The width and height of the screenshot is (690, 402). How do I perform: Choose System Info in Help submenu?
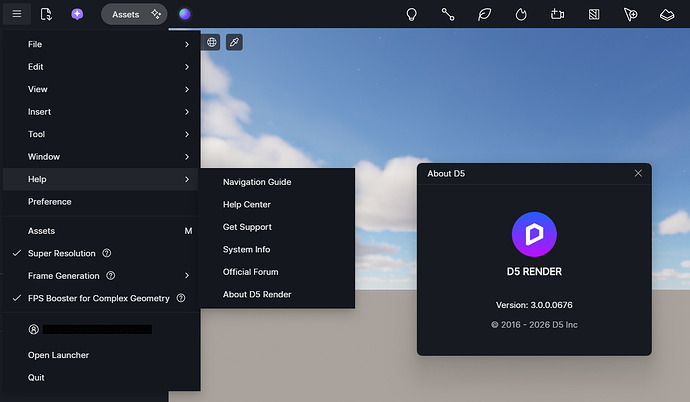(x=246, y=249)
